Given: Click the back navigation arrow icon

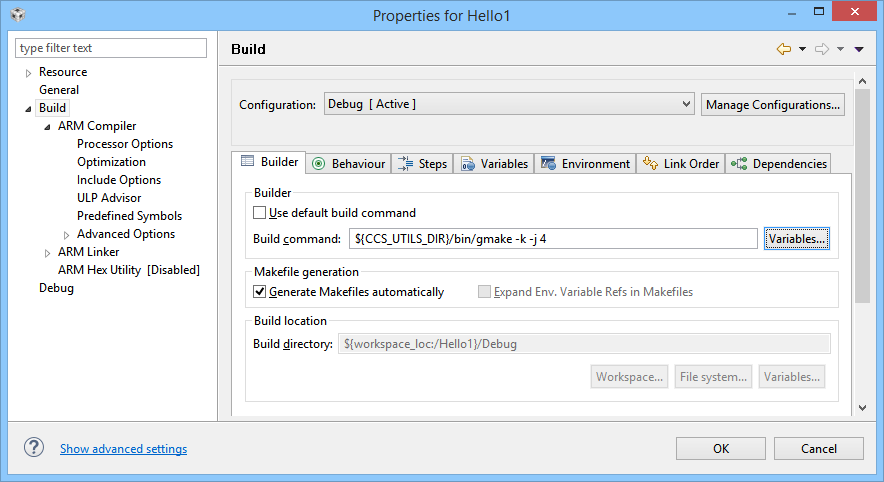Looking at the screenshot, I should click(x=783, y=49).
